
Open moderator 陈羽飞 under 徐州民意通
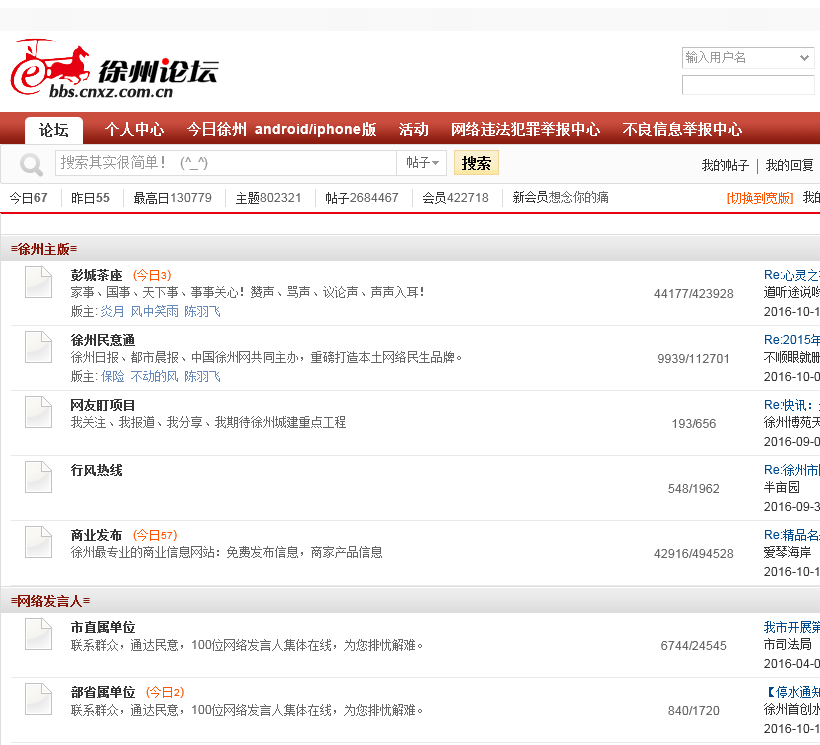(x=202, y=376)
